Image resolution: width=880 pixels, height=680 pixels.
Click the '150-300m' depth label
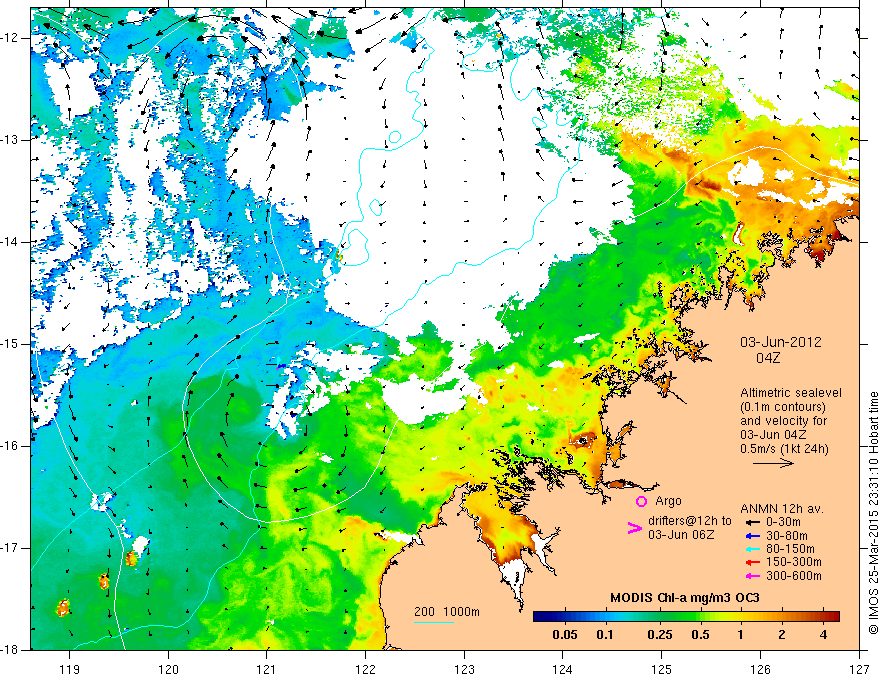pos(794,563)
